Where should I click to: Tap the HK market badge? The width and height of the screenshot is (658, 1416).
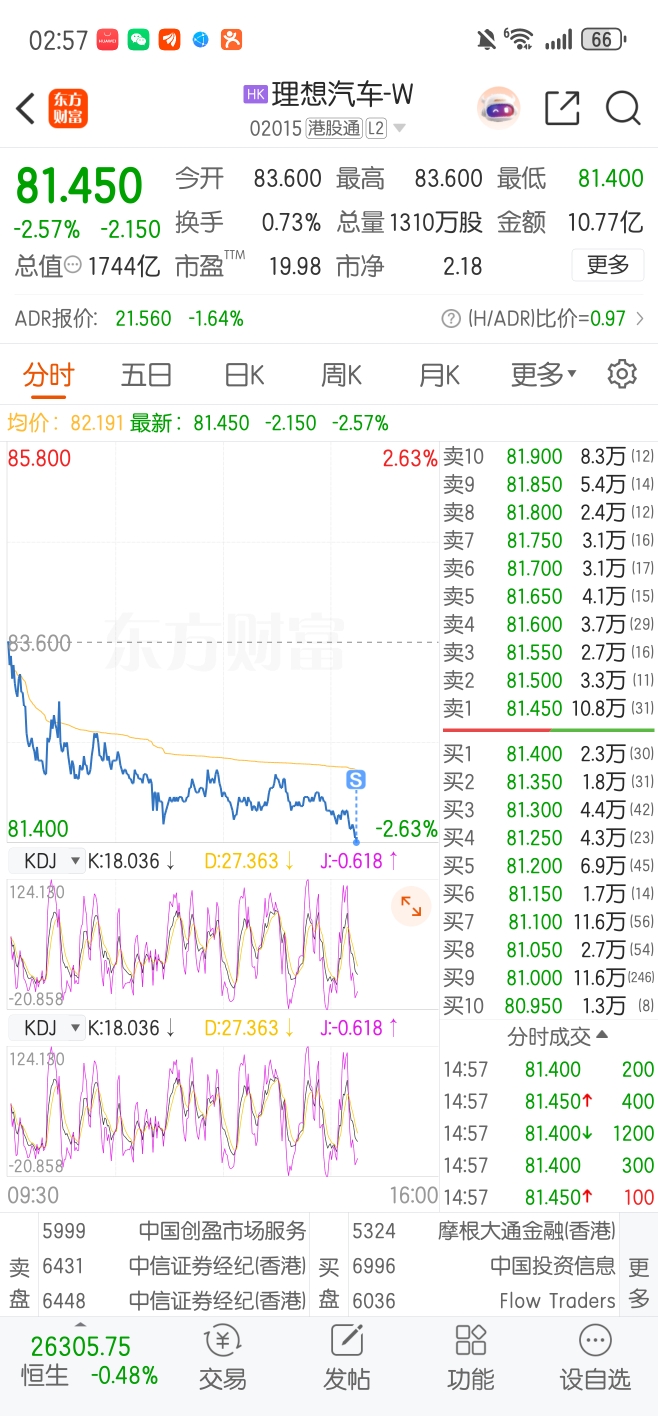[x=255, y=94]
